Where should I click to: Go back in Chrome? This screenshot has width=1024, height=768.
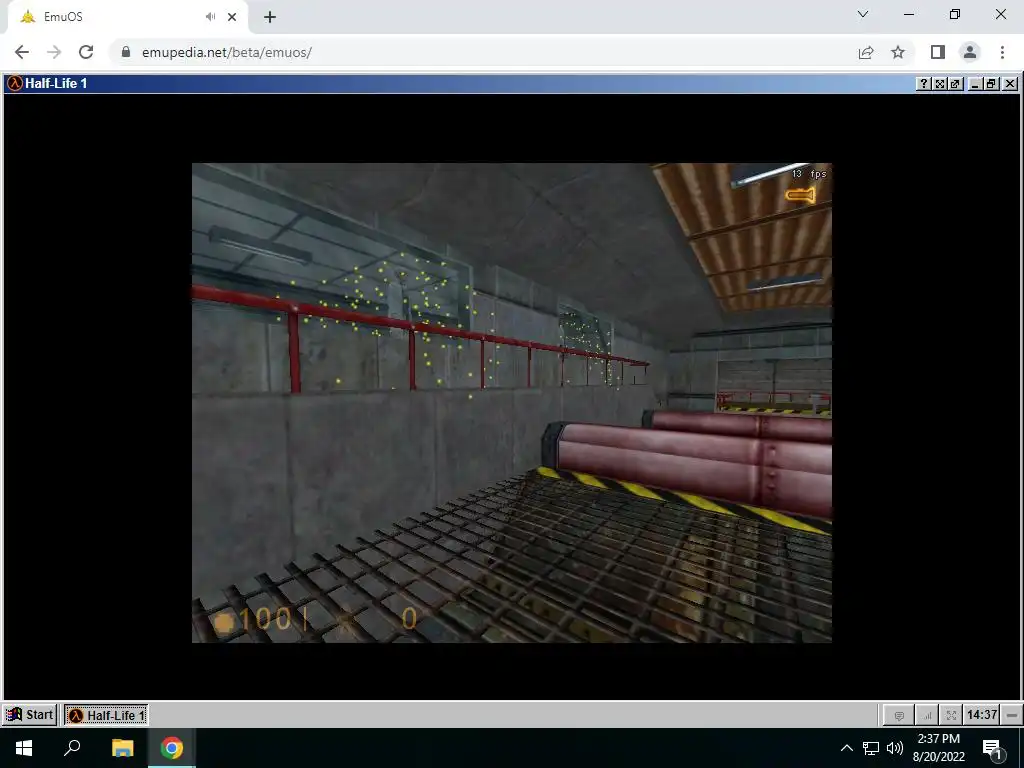tap(22, 52)
